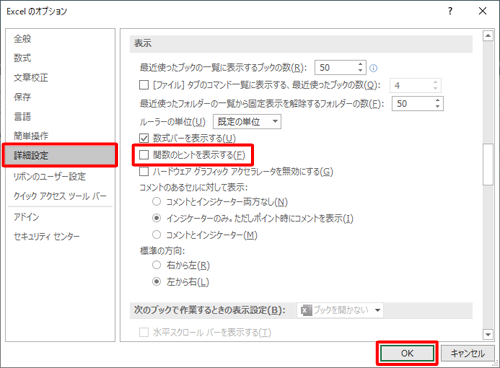Toggle 水平スクロール バーを表示する checkbox
The width and height of the screenshot is (500, 368).
coord(144,332)
